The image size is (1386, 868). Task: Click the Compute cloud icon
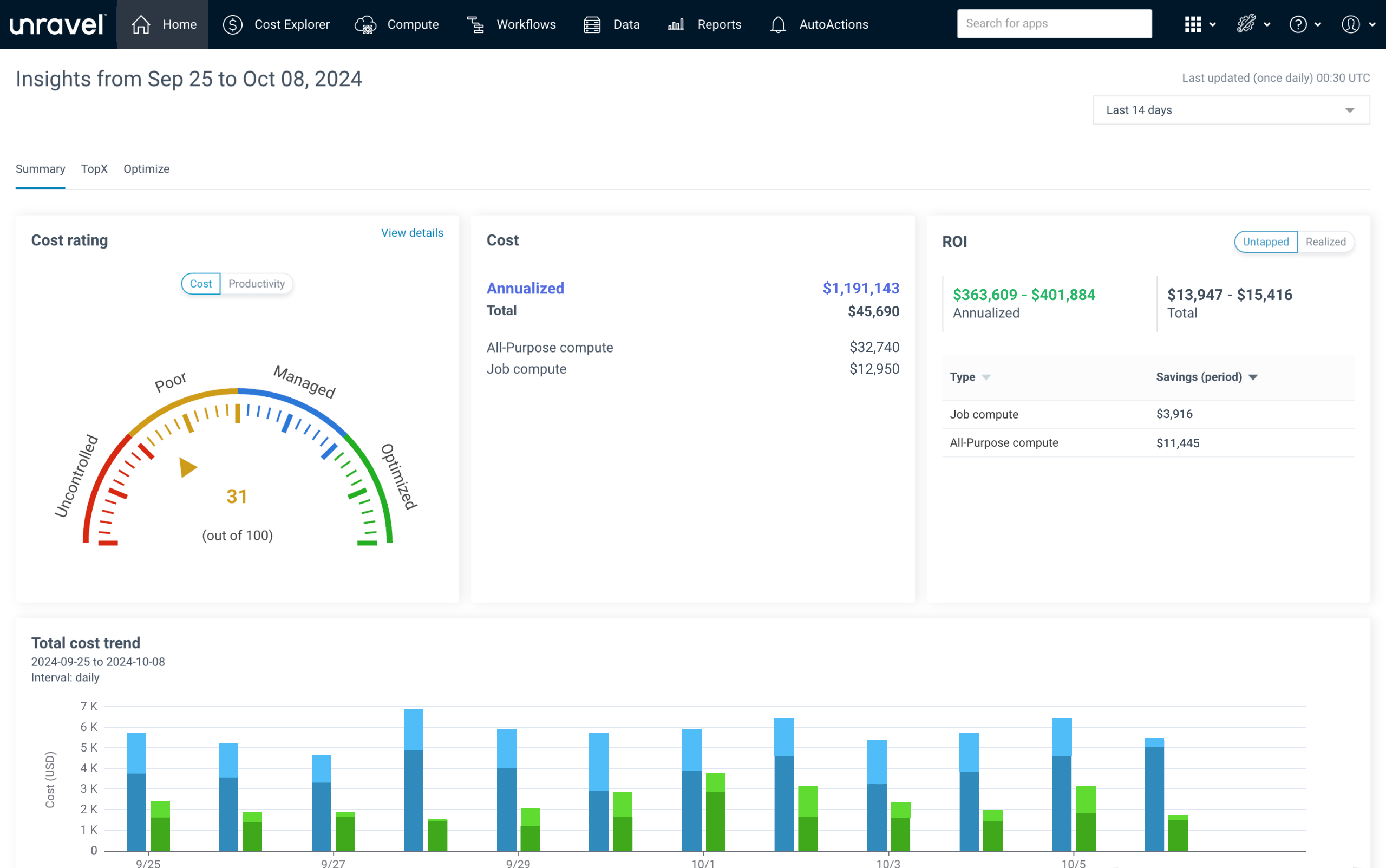click(x=365, y=25)
